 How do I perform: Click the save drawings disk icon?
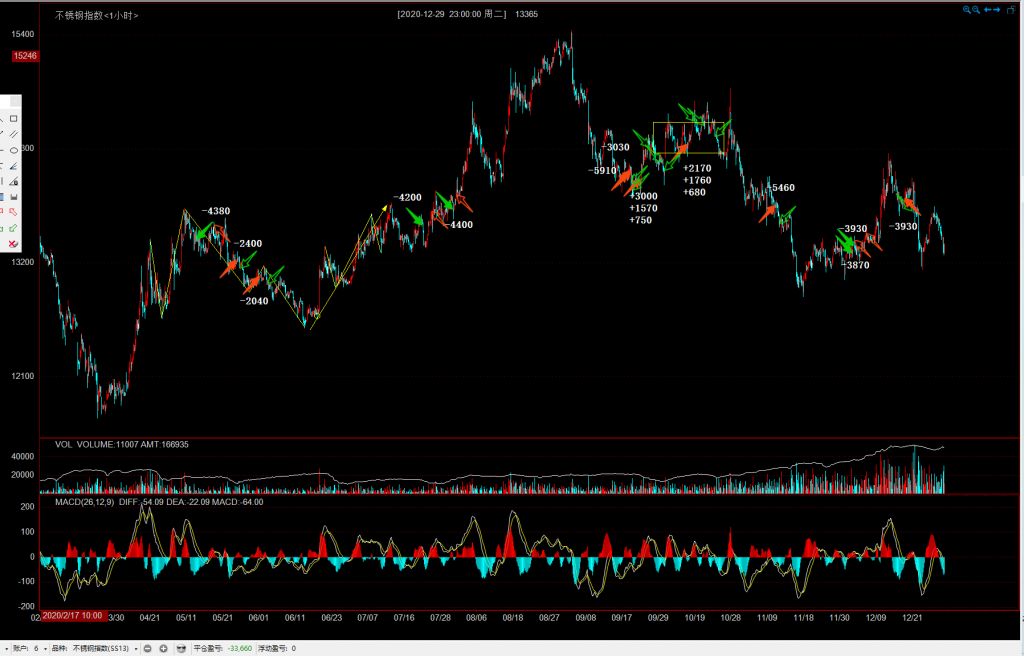(14, 197)
